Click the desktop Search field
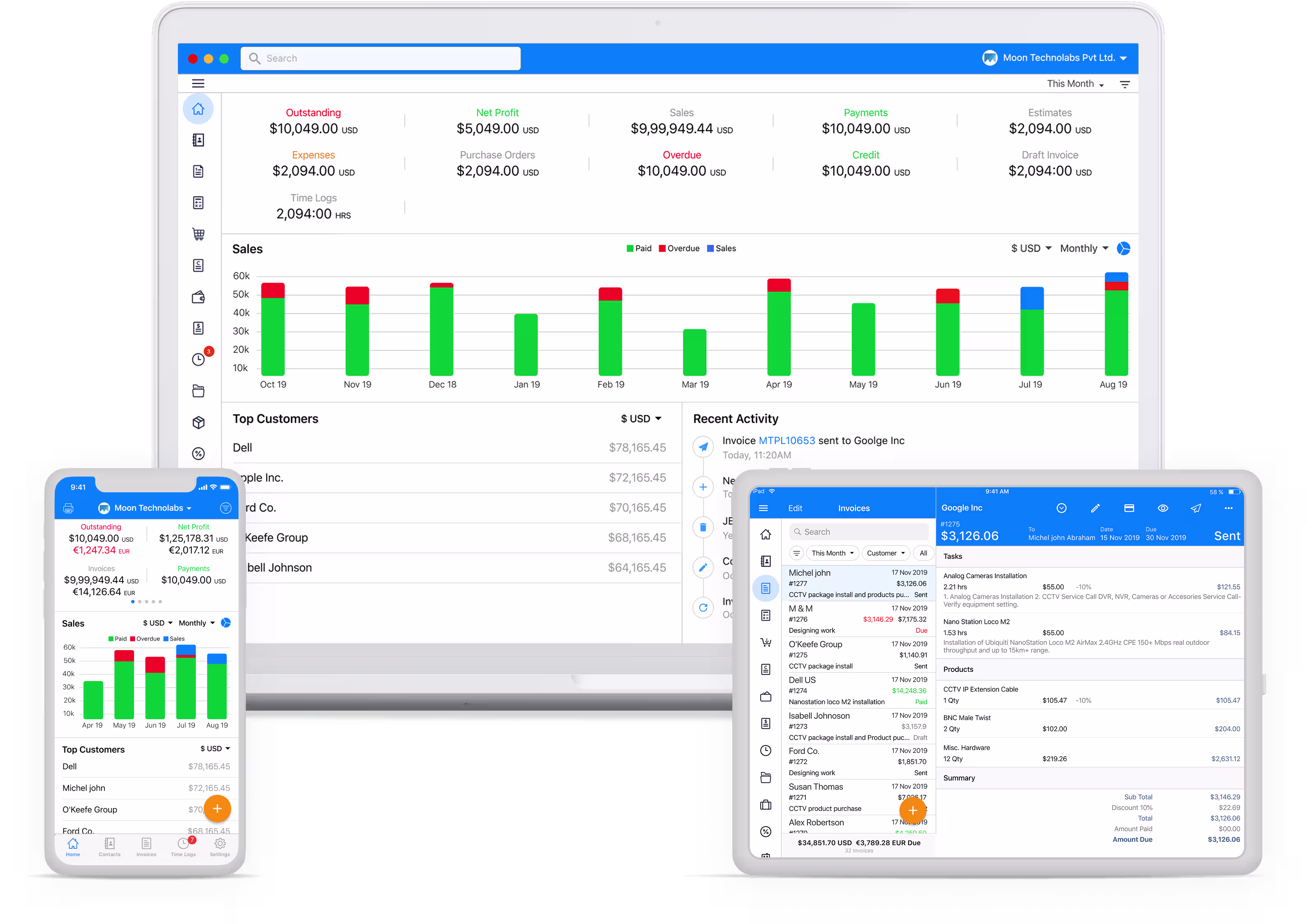This screenshot has width=1307, height=924. point(380,59)
